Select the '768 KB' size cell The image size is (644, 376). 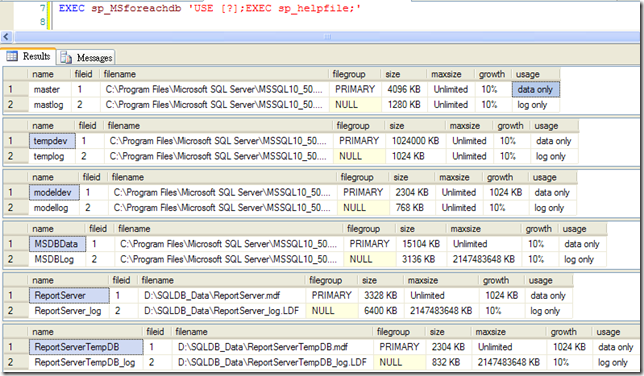[x=412, y=208]
